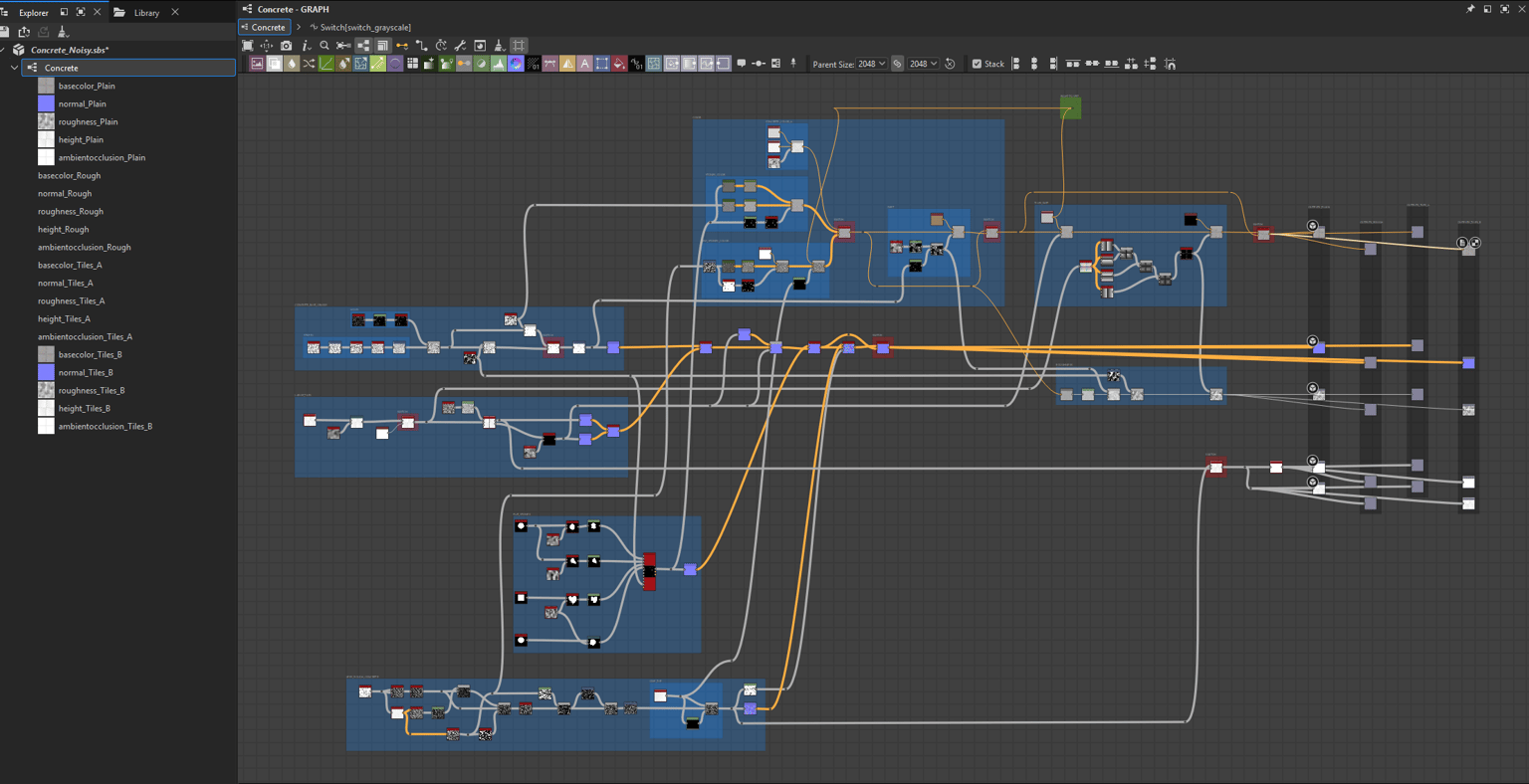
Task: Add a Text node with the letter A icon
Action: click(584, 64)
